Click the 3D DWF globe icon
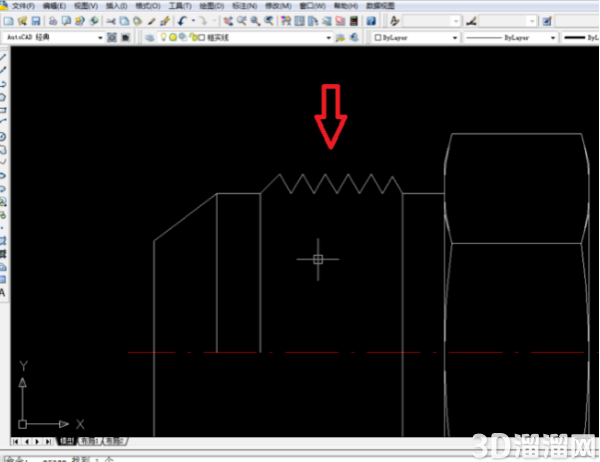This screenshot has height=462, width=600. click(93, 21)
